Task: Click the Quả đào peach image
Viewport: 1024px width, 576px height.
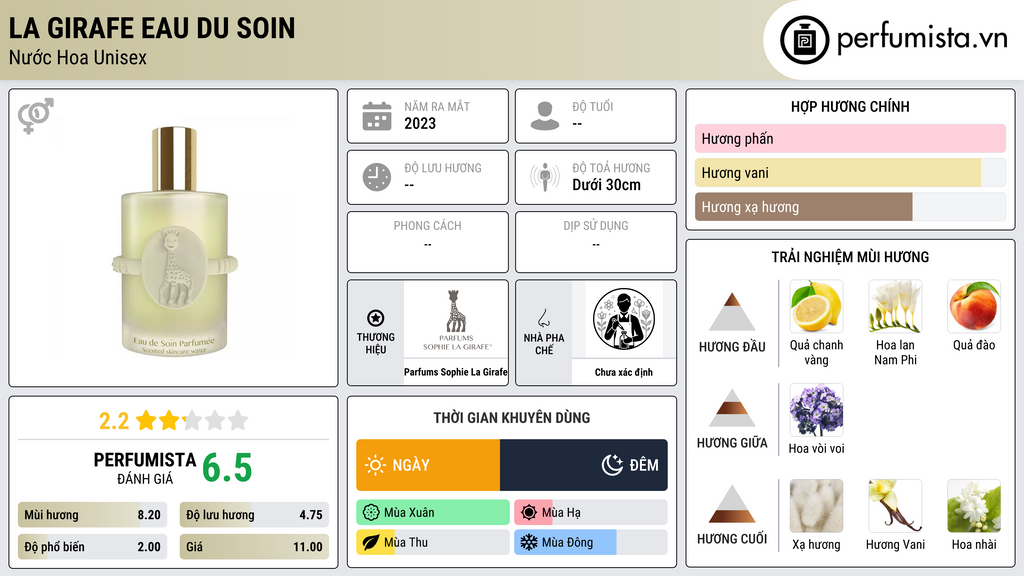Action: (x=974, y=306)
